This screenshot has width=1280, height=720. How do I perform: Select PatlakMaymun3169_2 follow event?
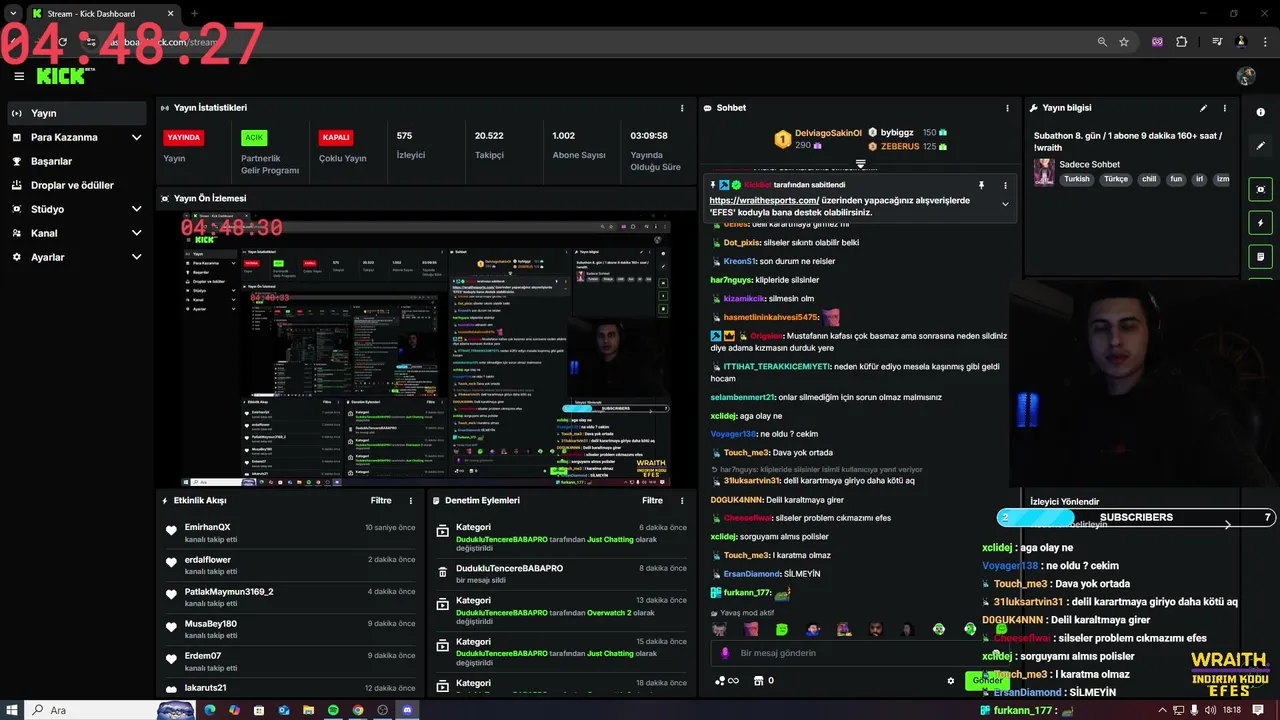pyautogui.click(x=290, y=596)
